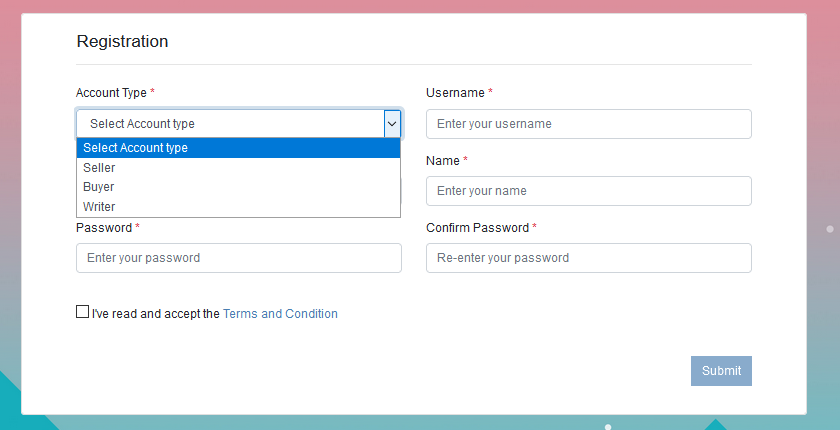
Task: Click the "I've read and accept the" text
Action: tap(156, 314)
